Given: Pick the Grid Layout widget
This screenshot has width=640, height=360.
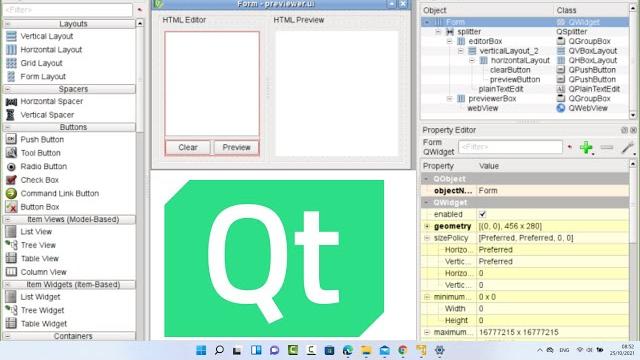Looking at the screenshot, I should 41,63.
